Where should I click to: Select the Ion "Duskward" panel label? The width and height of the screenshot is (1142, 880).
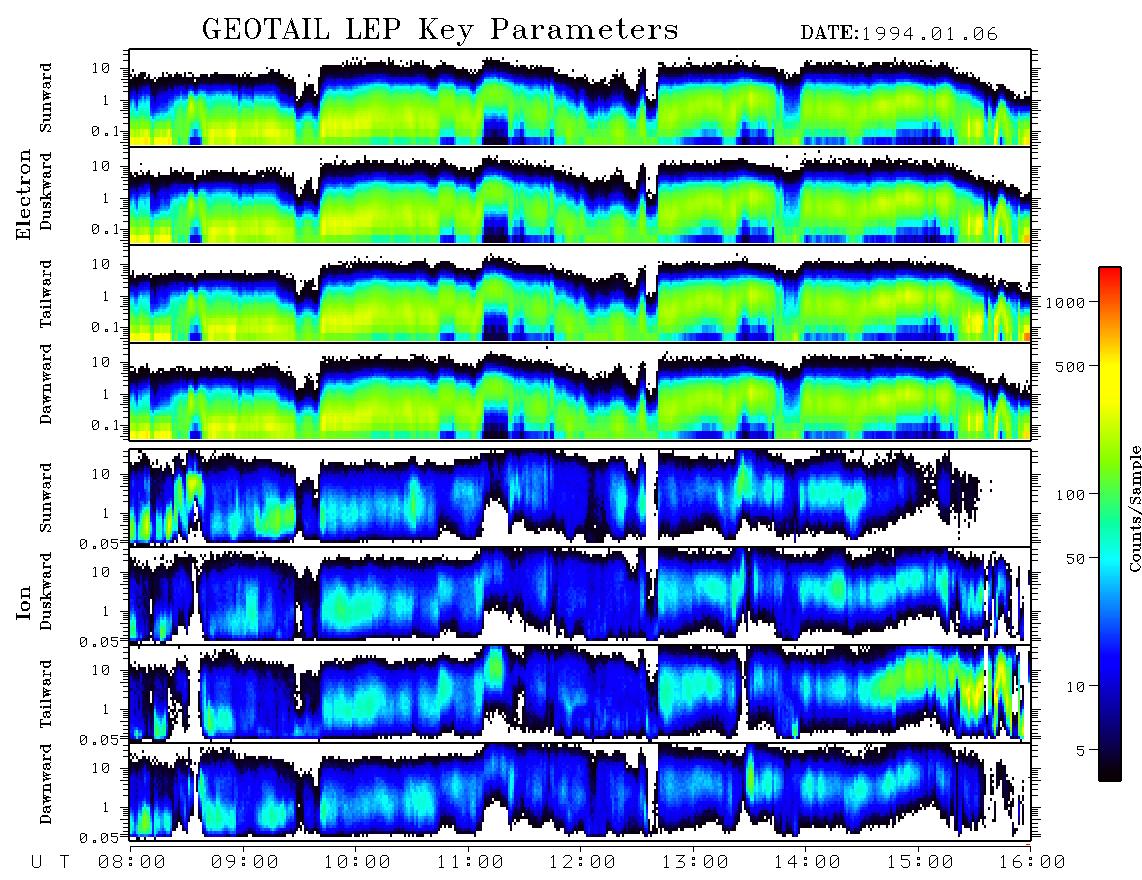tap(46, 591)
